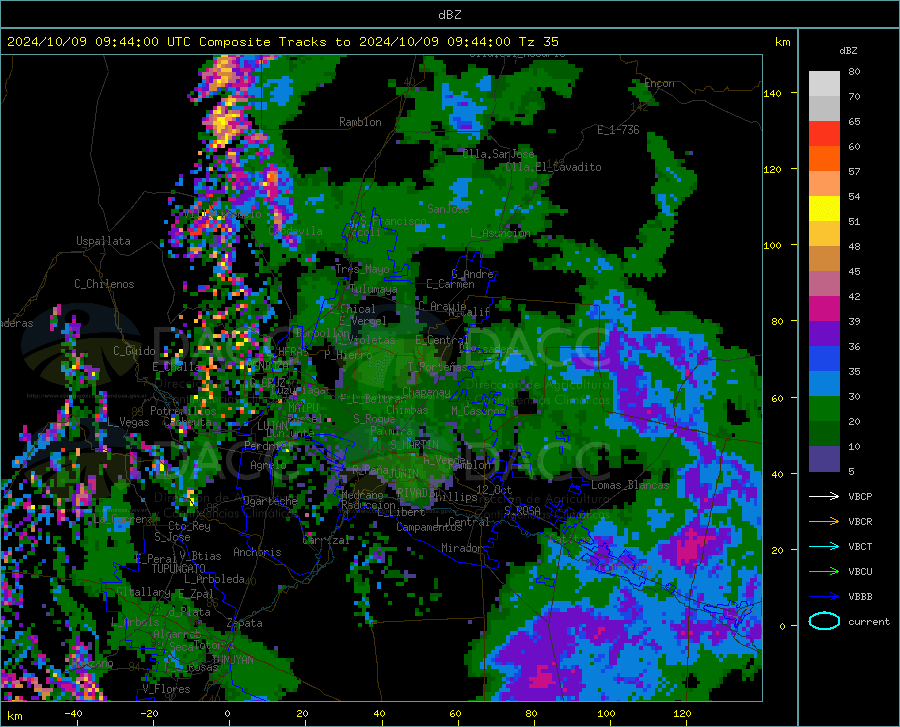Viewport: 900px width, 727px height.
Task: Click the cyan VBCT arrow in legend
Action: tap(824, 546)
